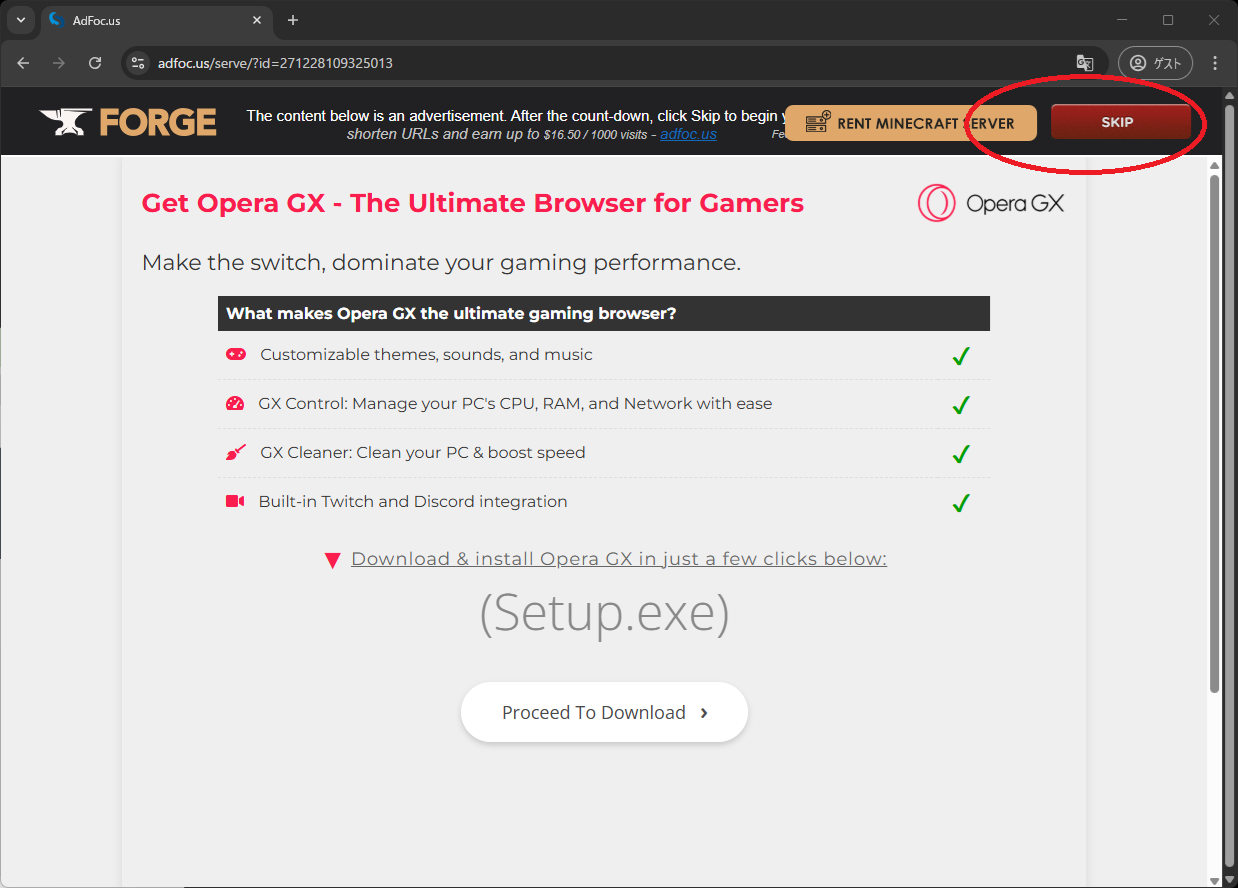Click 'Make the switch, dominate your gaming performance'

(x=441, y=263)
